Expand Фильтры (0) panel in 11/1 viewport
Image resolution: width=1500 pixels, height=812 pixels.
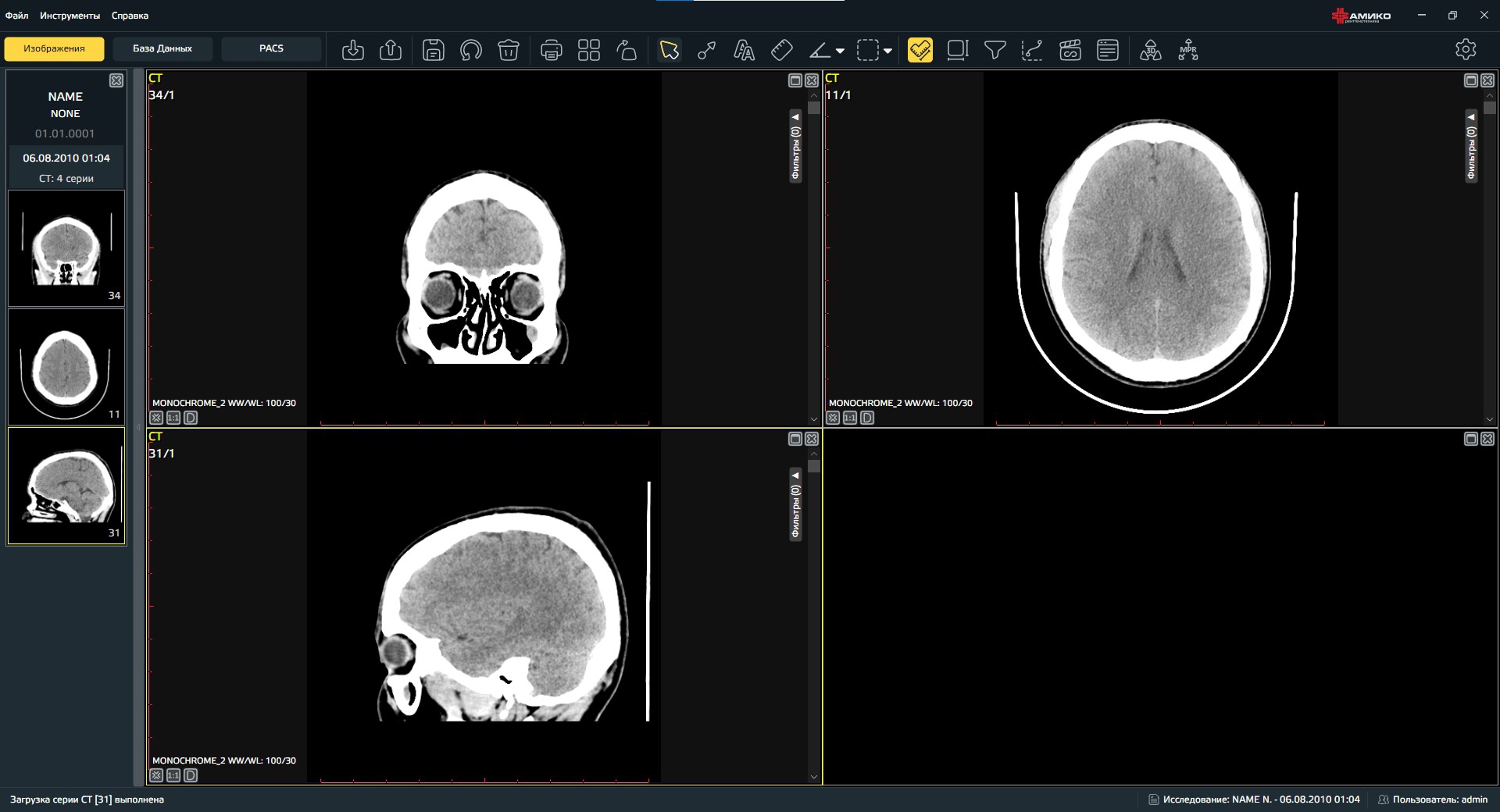click(1471, 147)
